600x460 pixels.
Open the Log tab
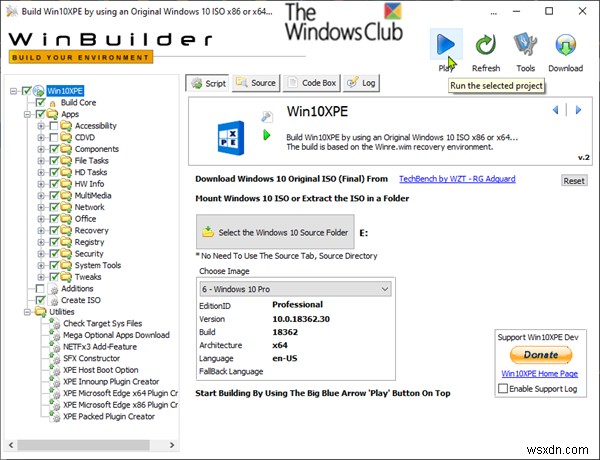click(x=361, y=83)
